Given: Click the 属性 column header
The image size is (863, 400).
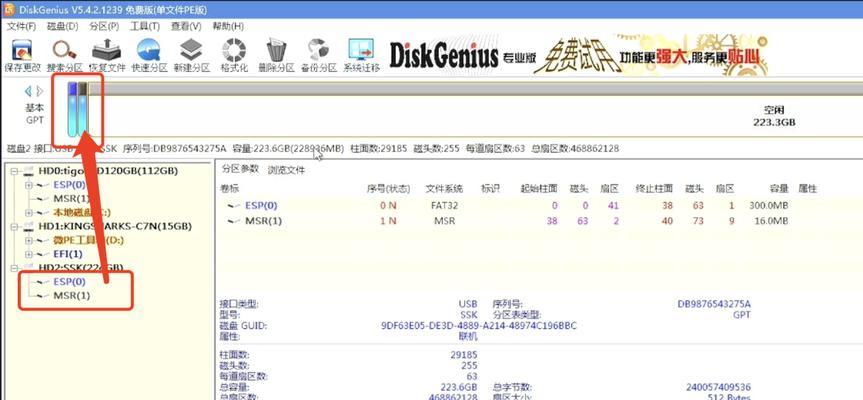Looking at the screenshot, I should [x=807, y=189].
